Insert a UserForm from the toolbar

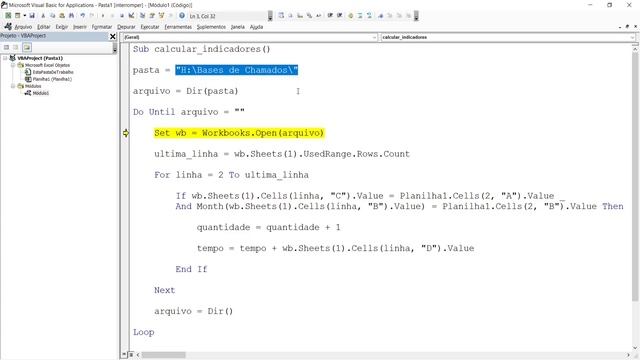tap(17, 16)
